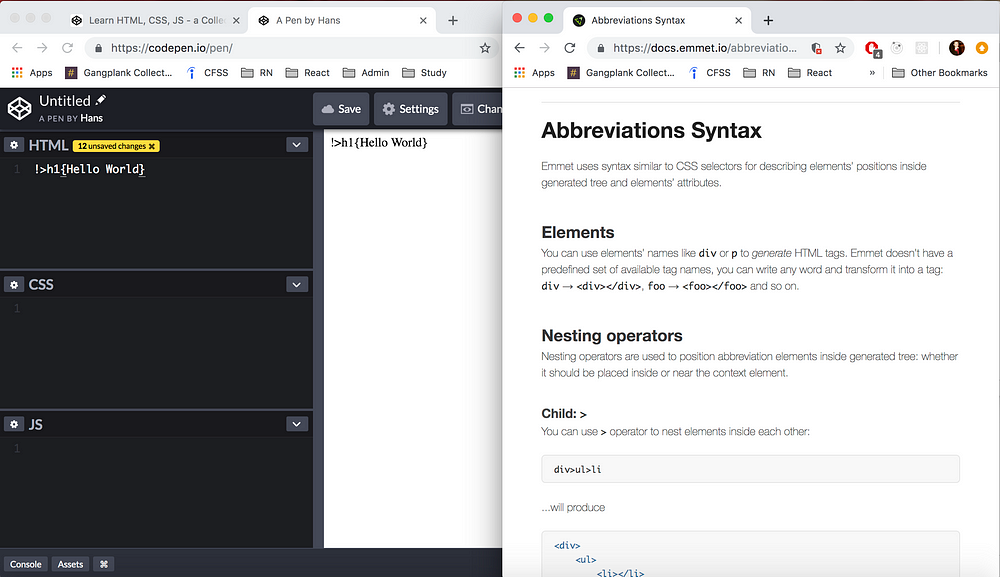
Task: Click the CSS editor first line
Action: 156,309
